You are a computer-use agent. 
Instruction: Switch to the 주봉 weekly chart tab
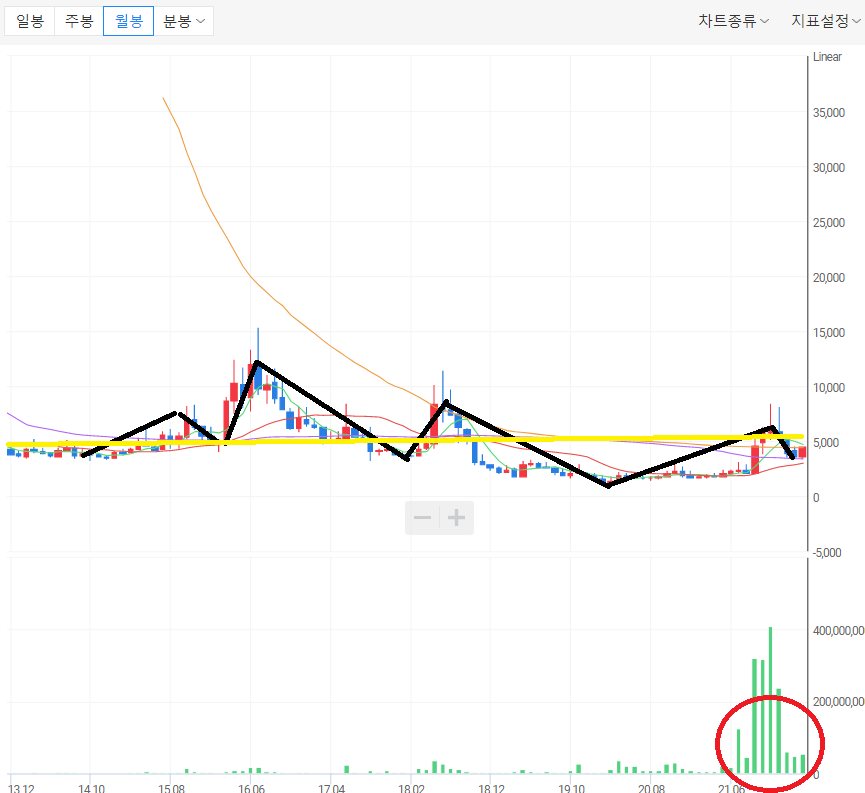[79, 21]
